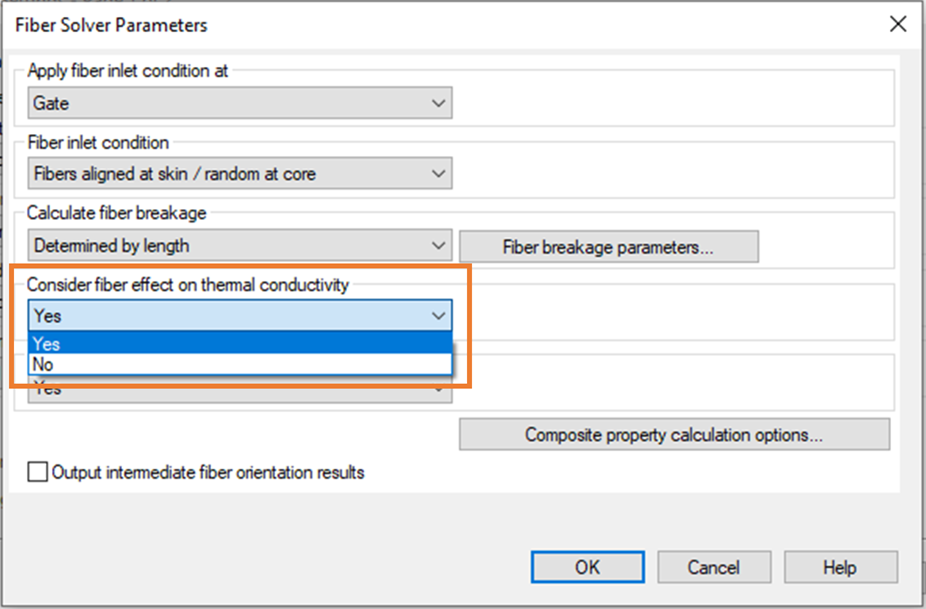The height and width of the screenshot is (609, 926).
Task: Open the 'Apply fiber inlet condition at' combo box
Action: click(x=239, y=103)
